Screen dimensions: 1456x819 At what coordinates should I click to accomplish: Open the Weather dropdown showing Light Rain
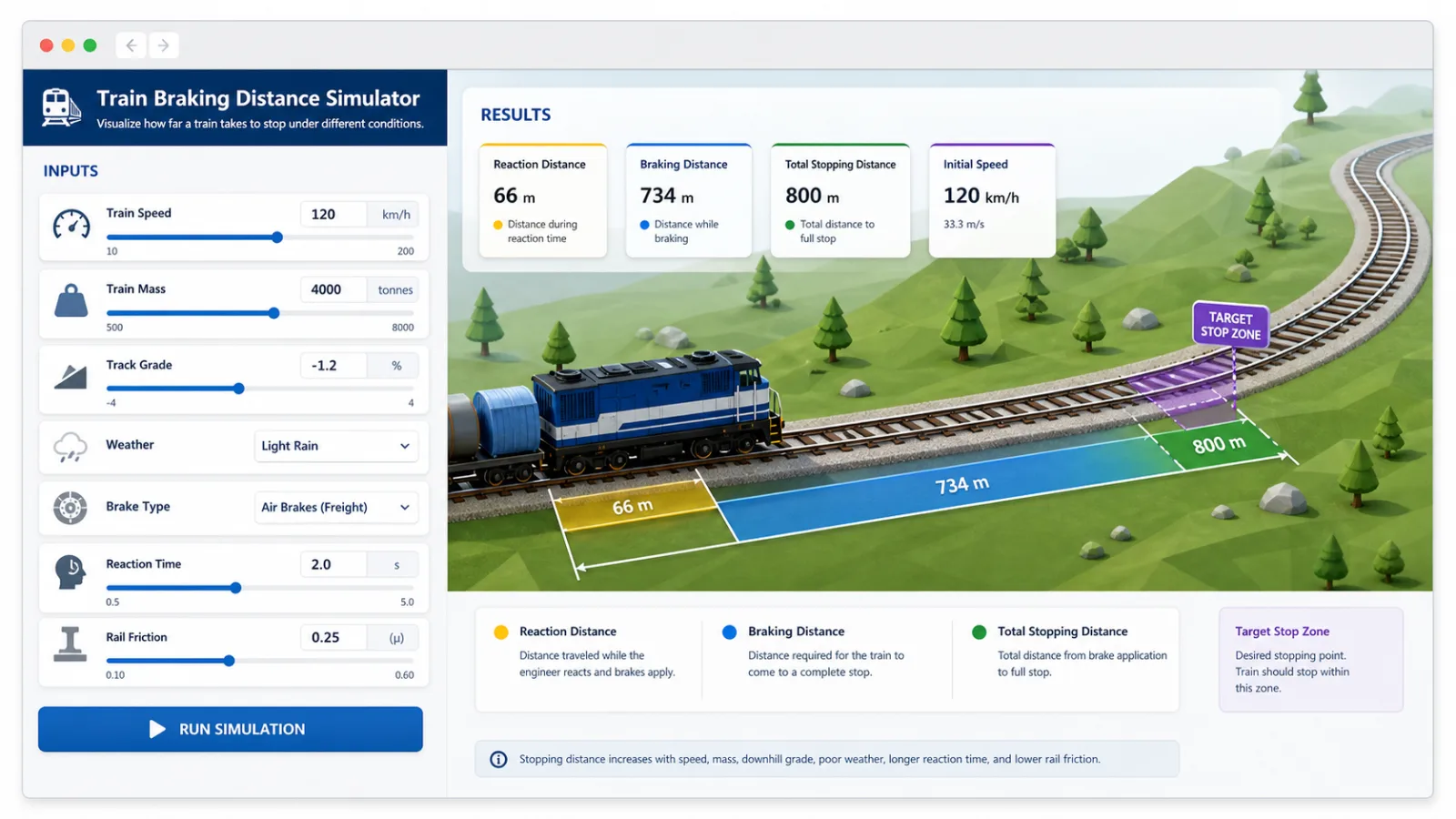pos(336,446)
